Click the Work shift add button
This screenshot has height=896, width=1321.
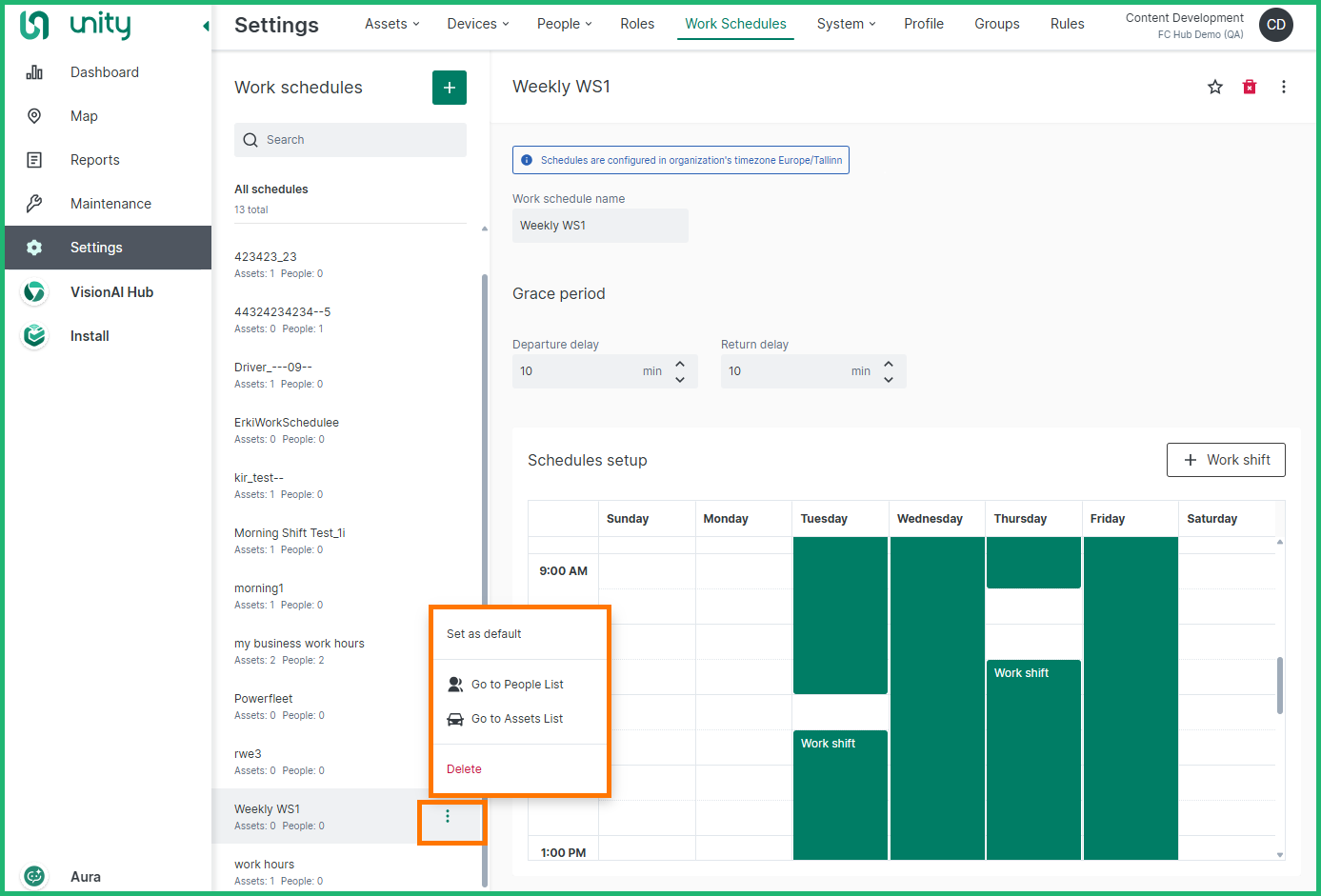point(1226,460)
